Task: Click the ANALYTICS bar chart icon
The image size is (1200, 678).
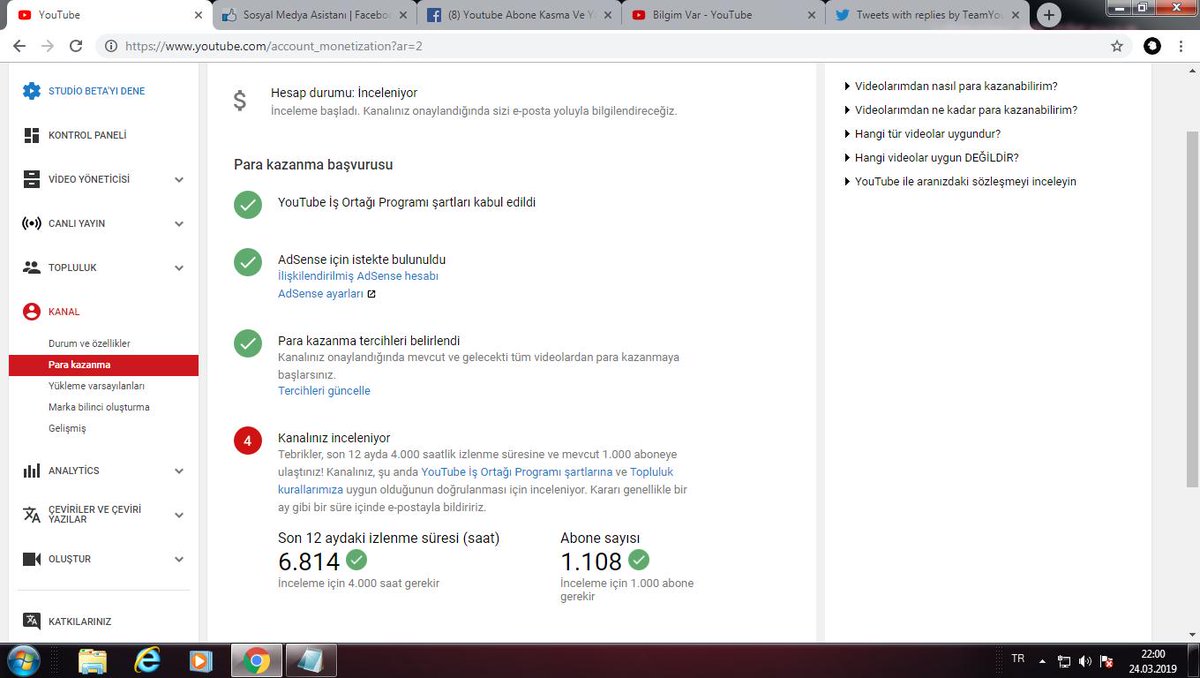Action: [31, 470]
